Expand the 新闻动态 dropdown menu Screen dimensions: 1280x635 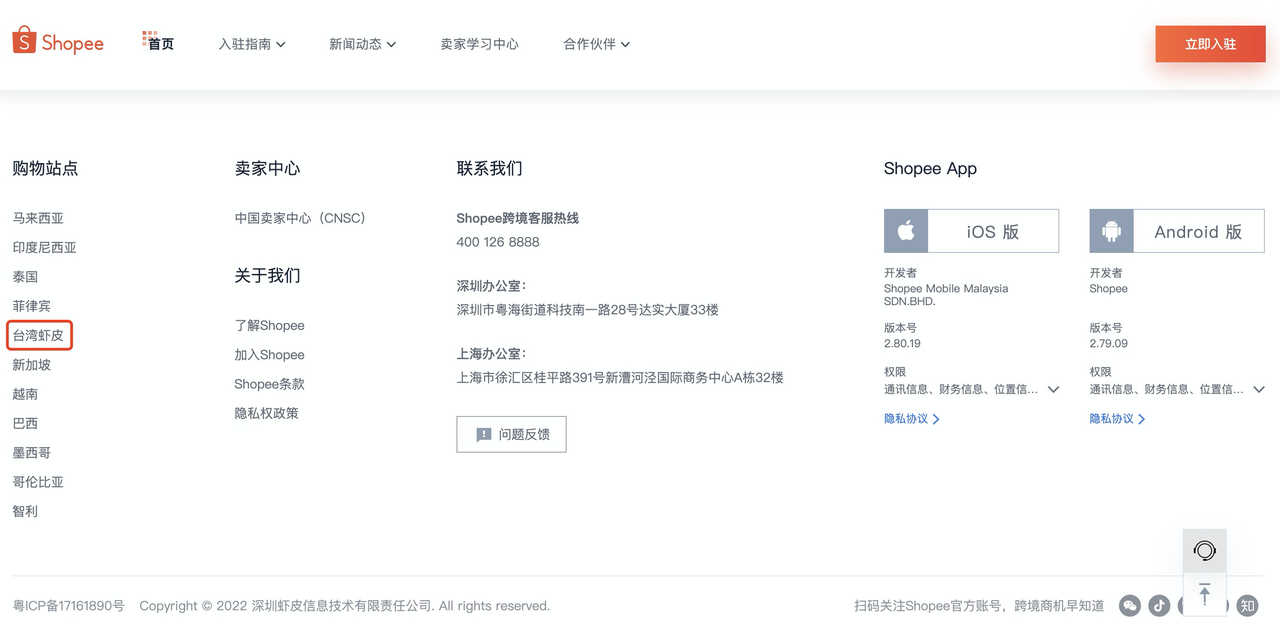(x=362, y=44)
